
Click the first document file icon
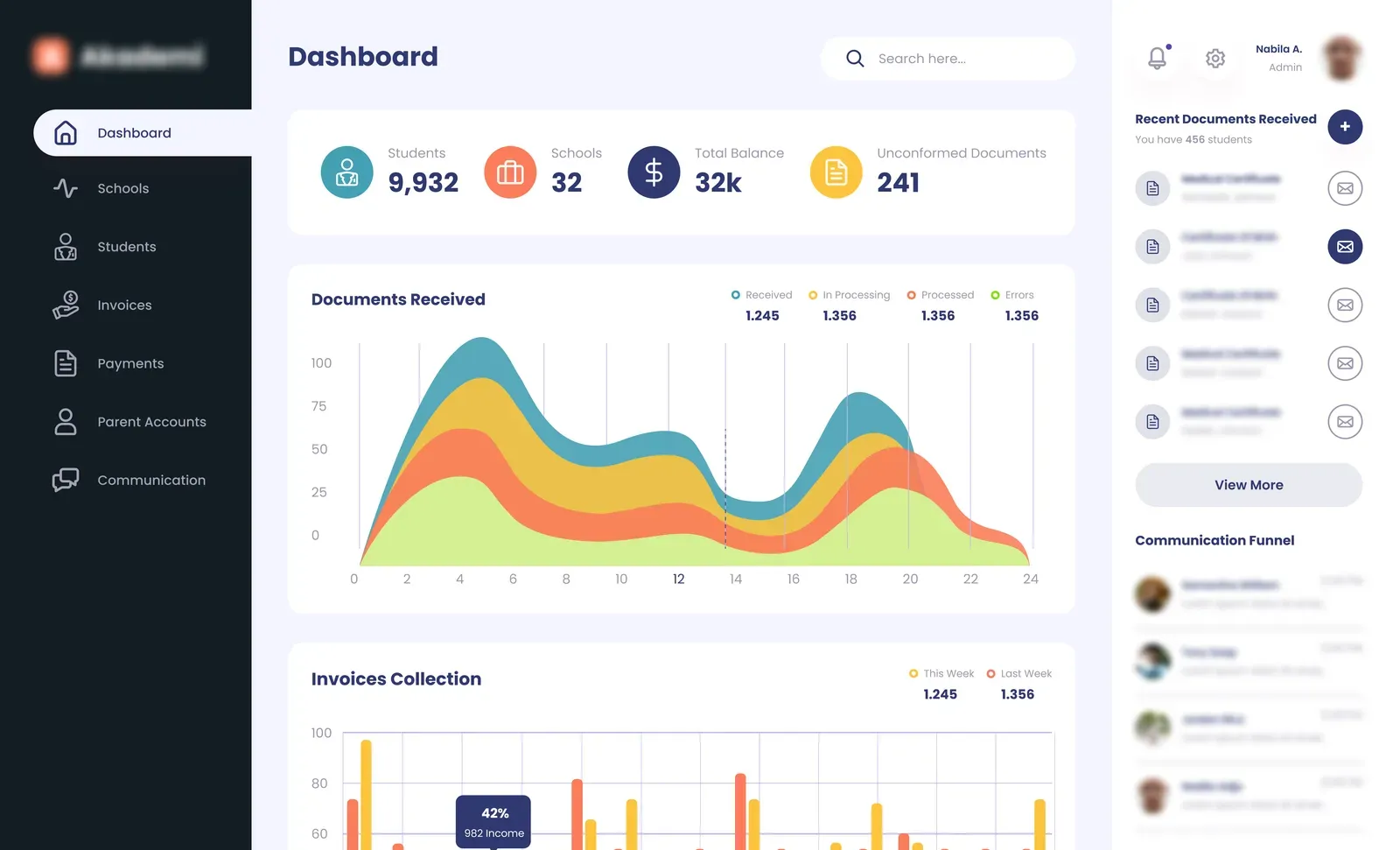(1152, 188)
